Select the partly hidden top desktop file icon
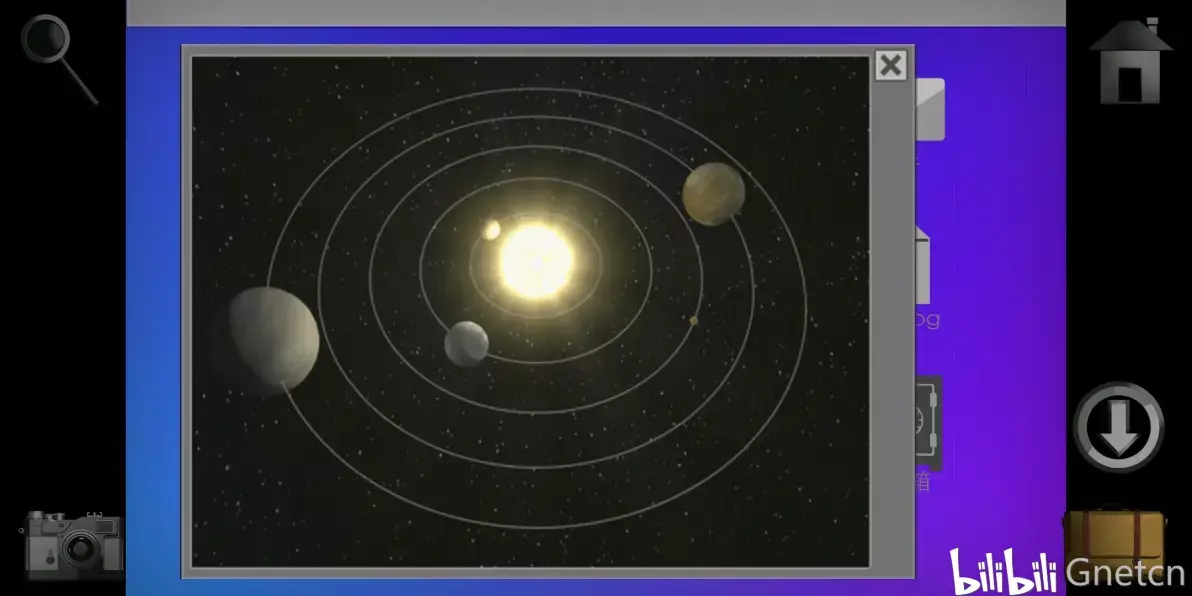 click(930, 109)
